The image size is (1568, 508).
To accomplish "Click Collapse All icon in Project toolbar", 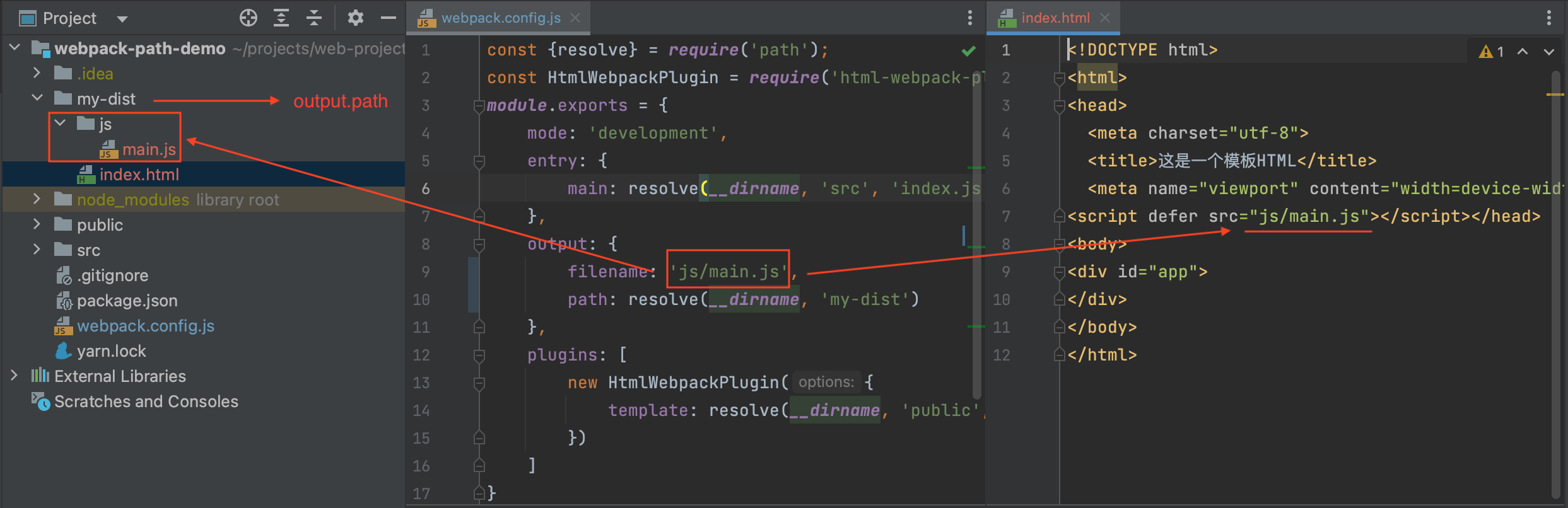I will pyautogui.click(x=314, y=18).
